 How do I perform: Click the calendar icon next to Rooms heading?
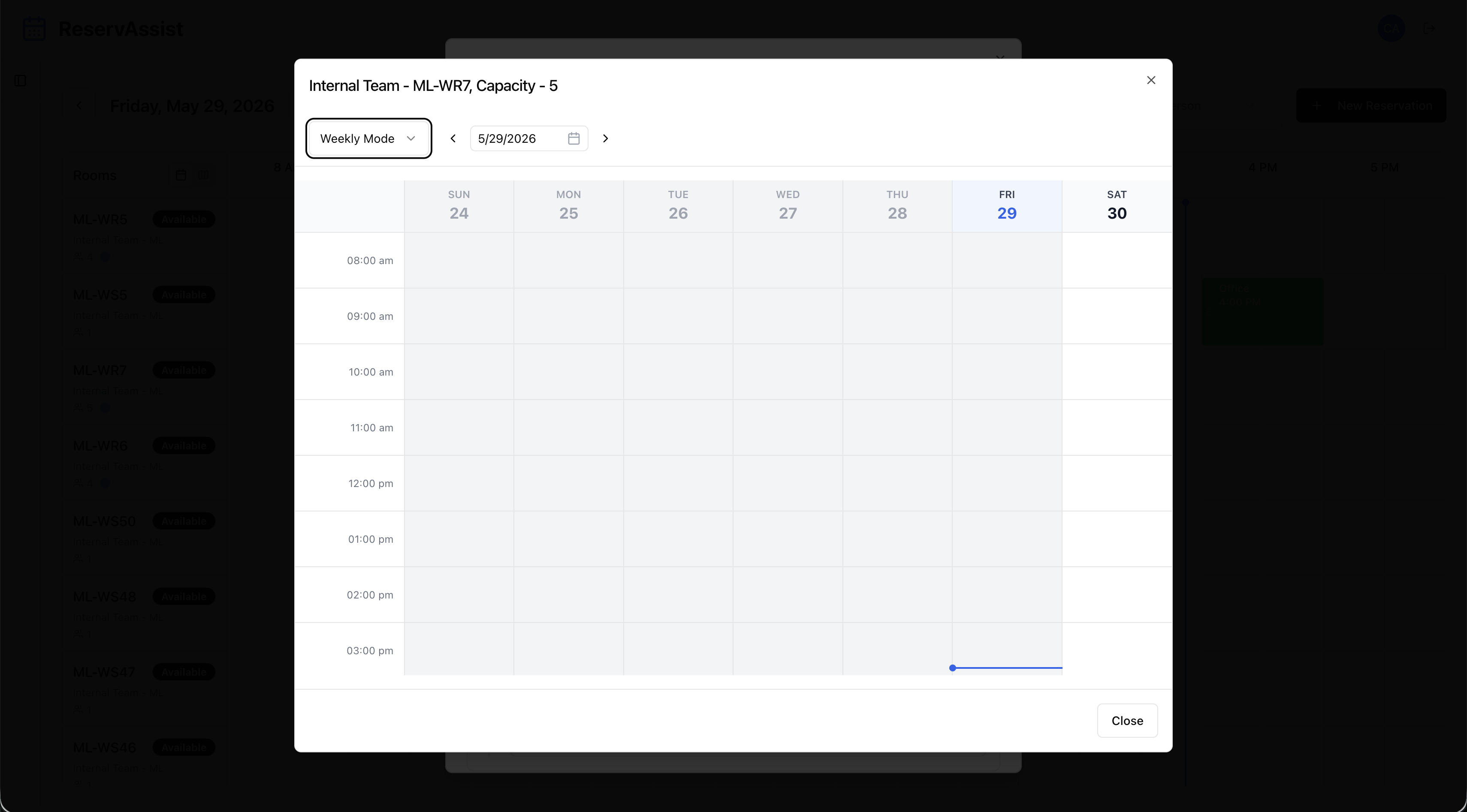(181, 175)
